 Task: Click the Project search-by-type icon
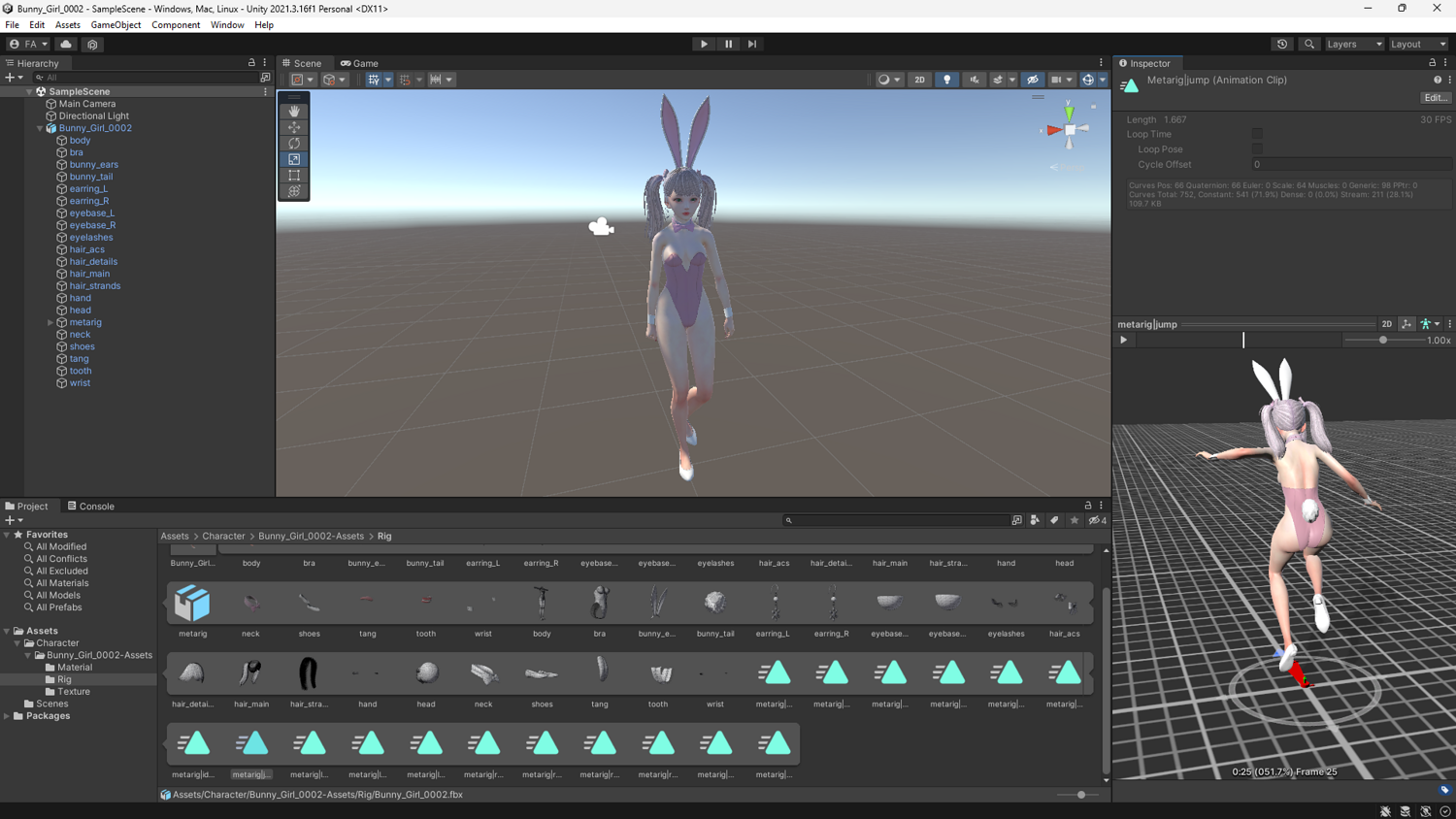click(x=1035, y=520)
